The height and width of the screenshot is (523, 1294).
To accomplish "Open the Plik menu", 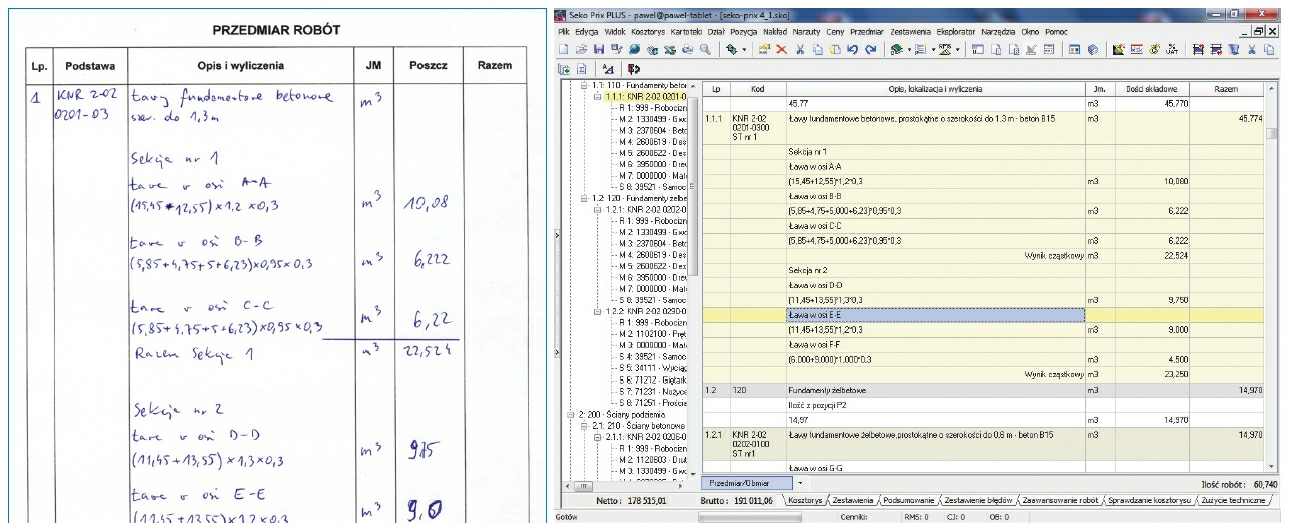I will [x=564, y=33].
